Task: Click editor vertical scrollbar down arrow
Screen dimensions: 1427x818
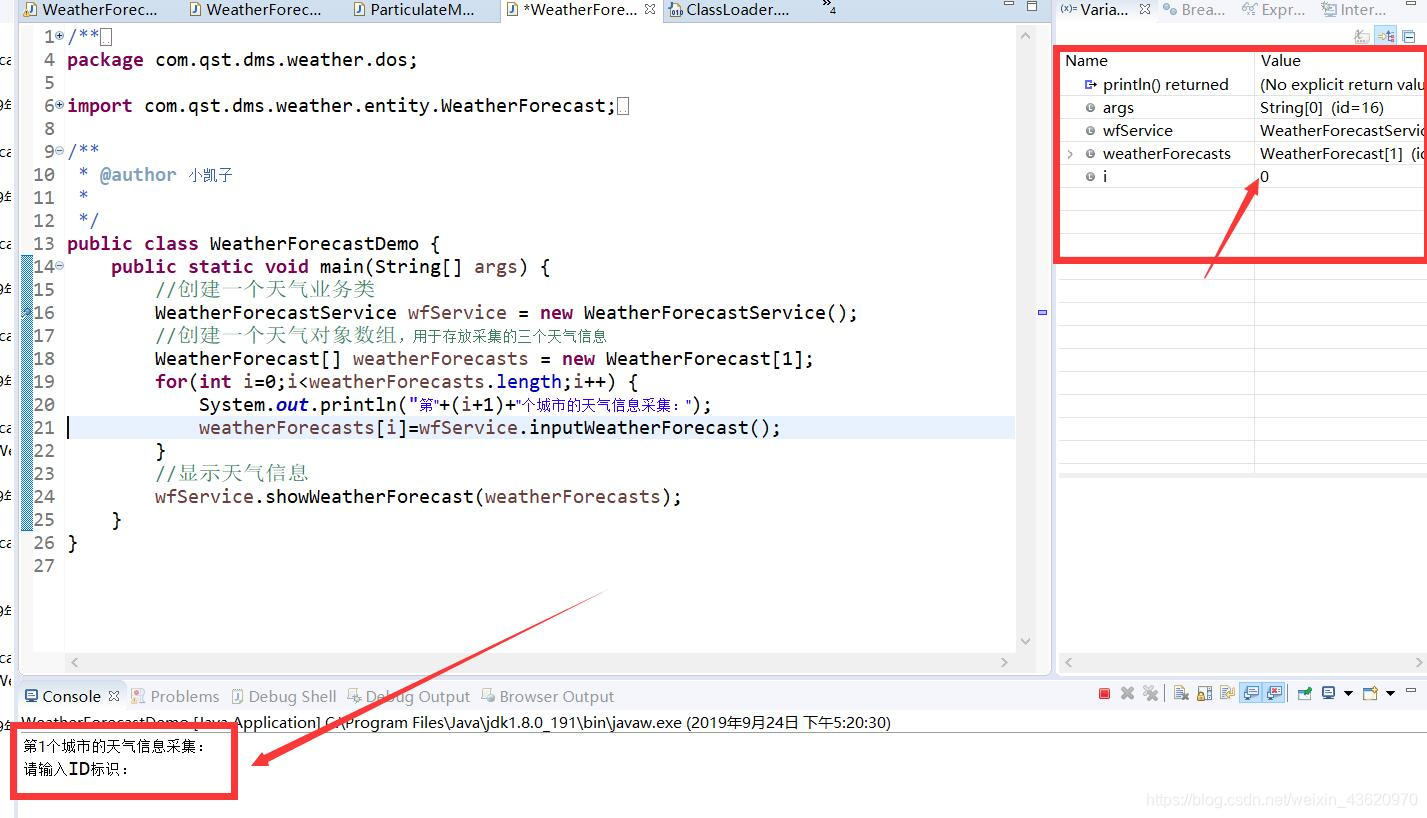Action: (x=1025, y=641)
